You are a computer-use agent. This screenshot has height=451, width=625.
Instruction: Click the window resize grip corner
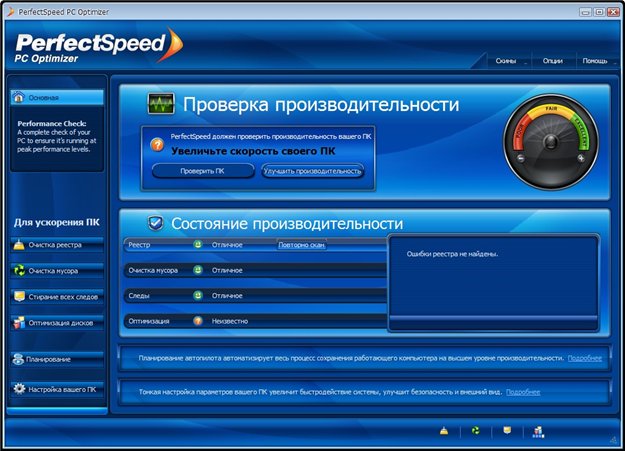pos(613,439)
